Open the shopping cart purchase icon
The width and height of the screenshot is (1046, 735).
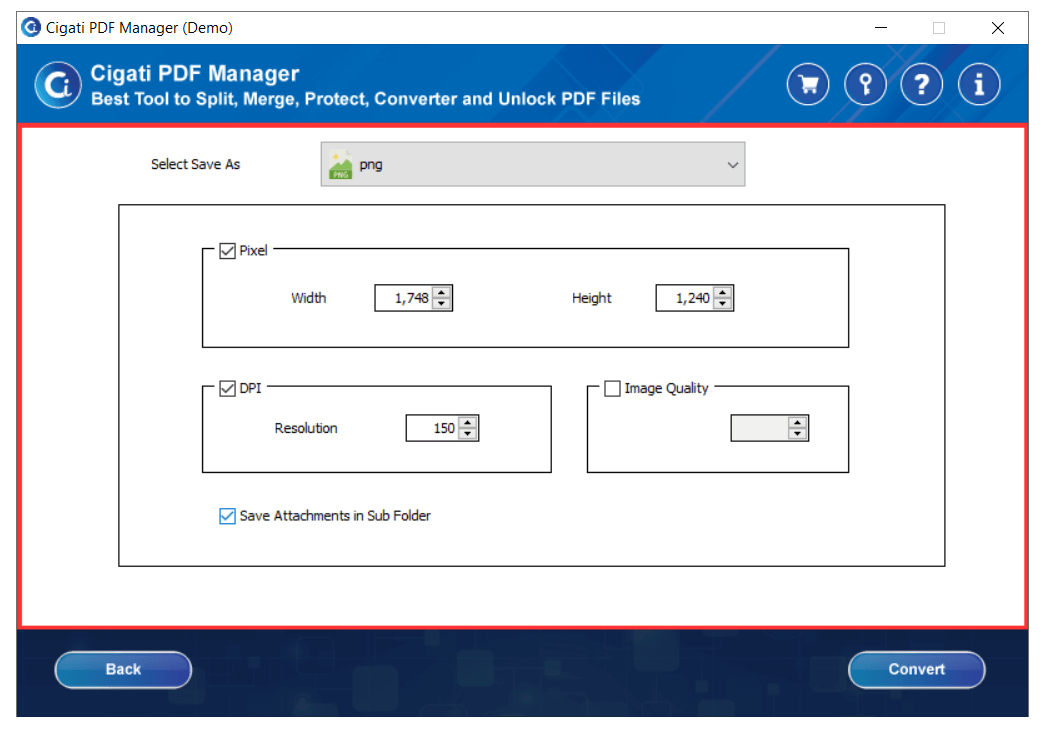tap(808, 85)
